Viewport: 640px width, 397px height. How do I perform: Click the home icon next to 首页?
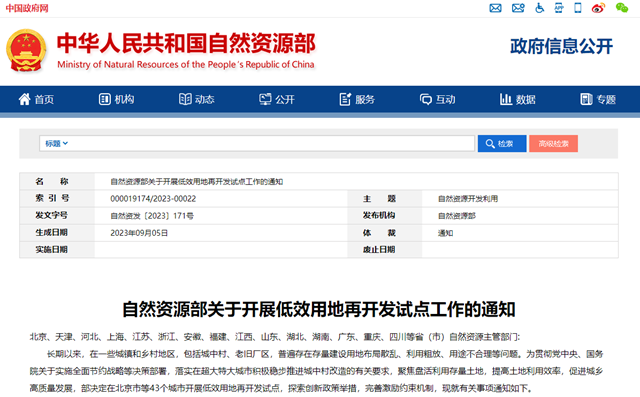click(x=24, y=99)
